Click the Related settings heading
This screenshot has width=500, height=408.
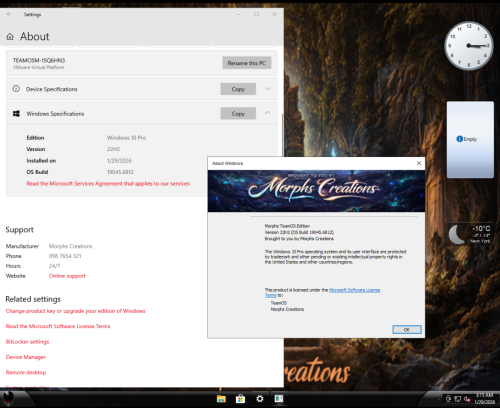pos(33,299)
